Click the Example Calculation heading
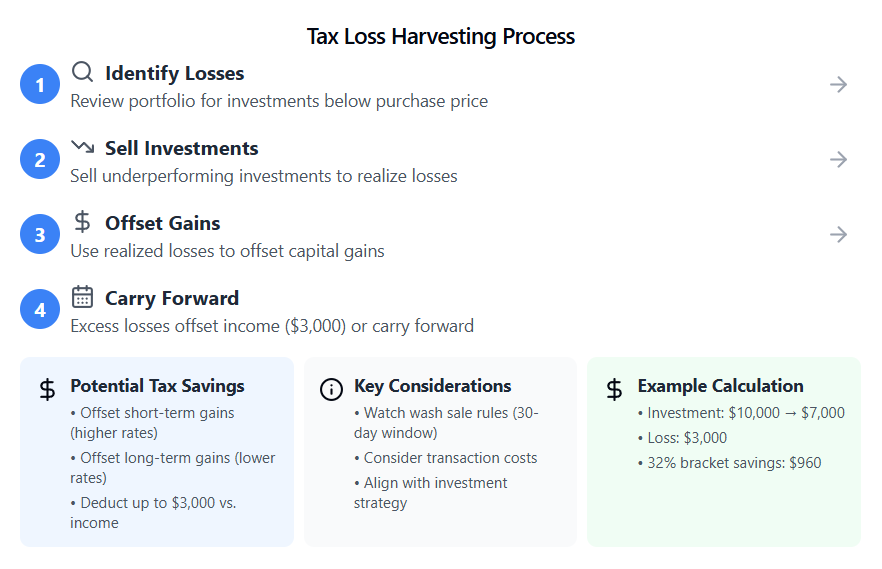This screenshot has width=882, height=569. point(720,386)
